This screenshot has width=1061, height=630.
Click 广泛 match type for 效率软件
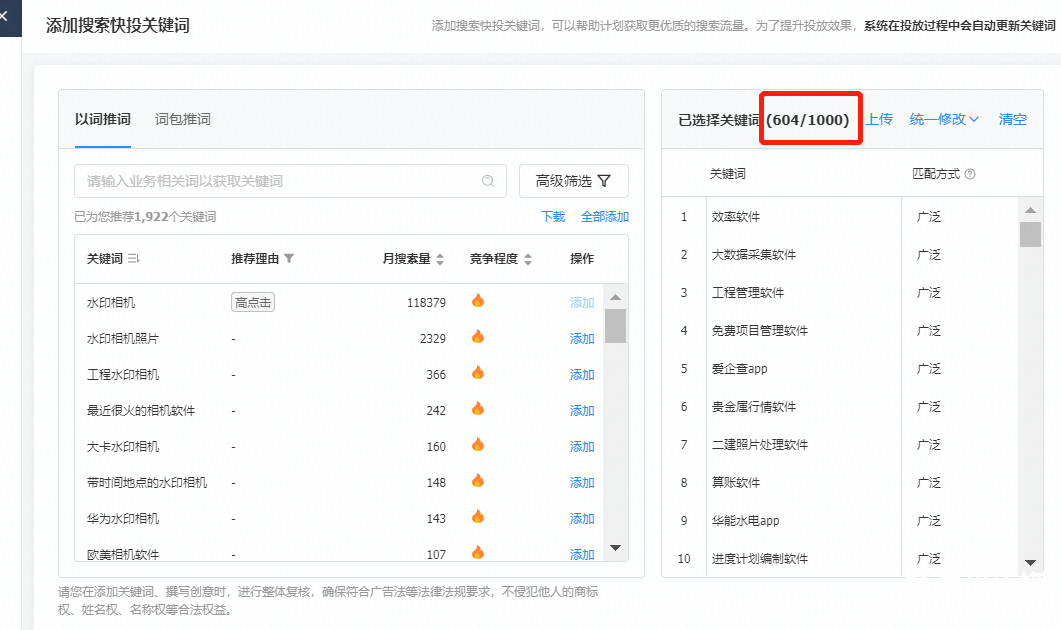tap(929, 217)
